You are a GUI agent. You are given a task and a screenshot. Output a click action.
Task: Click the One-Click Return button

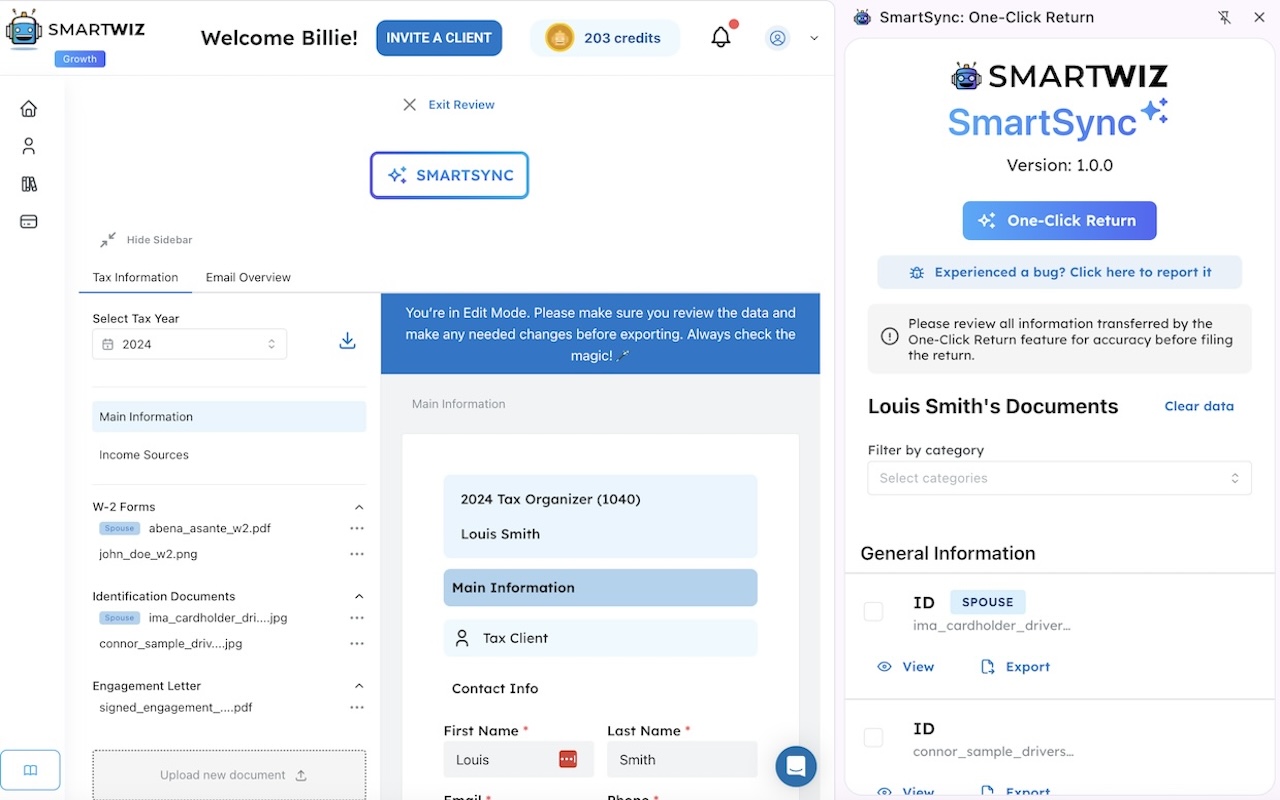pyautogui.click(x=1060, y=221)
